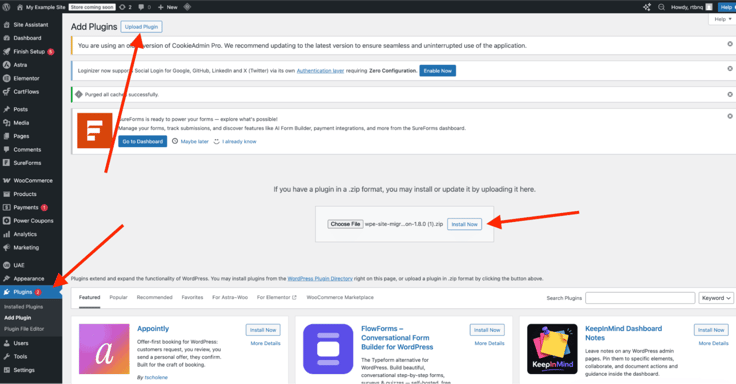Screen dimensions: 736x384
Task: Click the diamond icon in admin bar
Action: tap(187, 7)
